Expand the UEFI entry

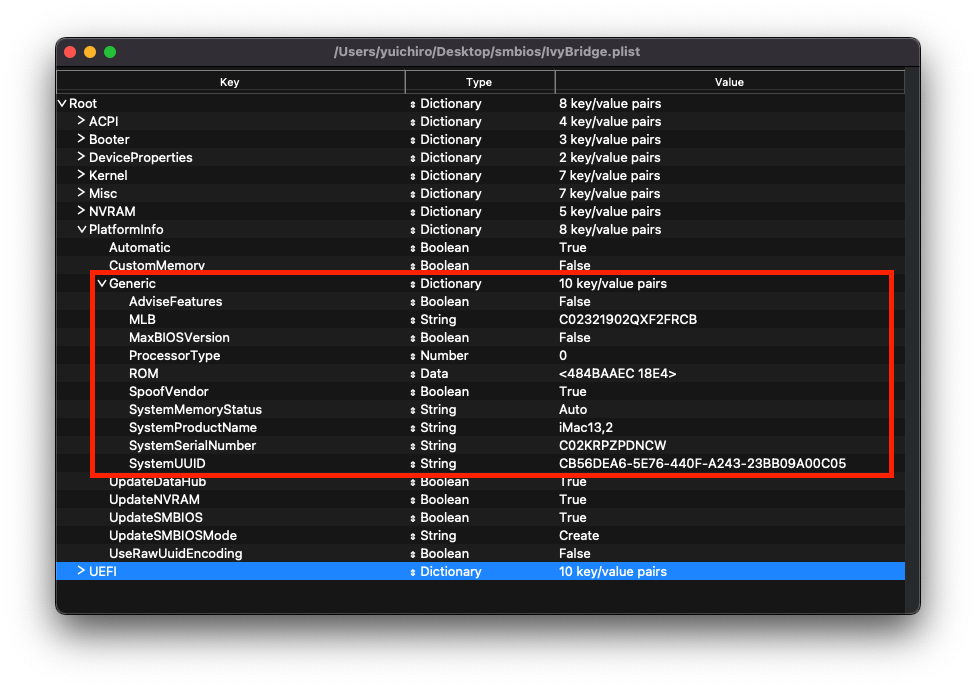[81, 571]
